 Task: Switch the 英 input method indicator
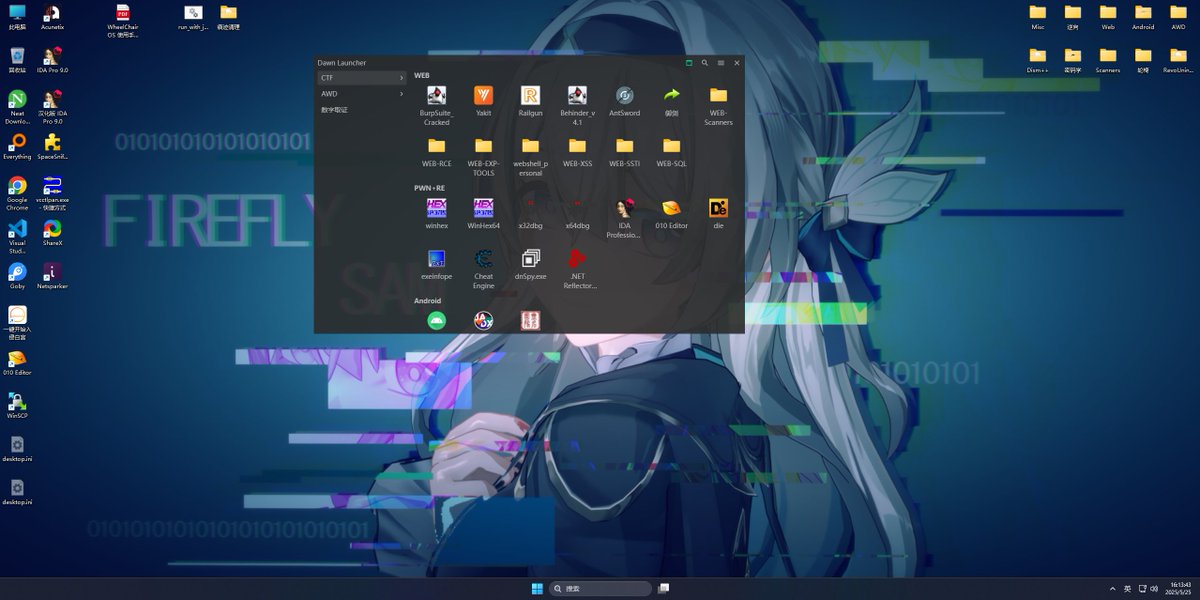(x=1128, y=588)
